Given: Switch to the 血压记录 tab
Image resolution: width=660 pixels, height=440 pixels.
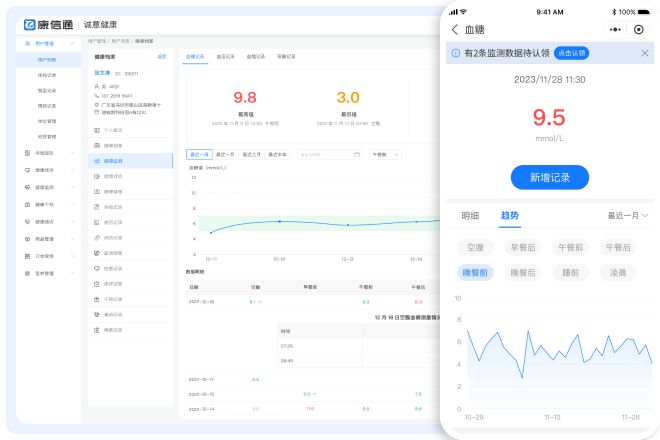Looking at the screenshot, I should click(226, 56).
